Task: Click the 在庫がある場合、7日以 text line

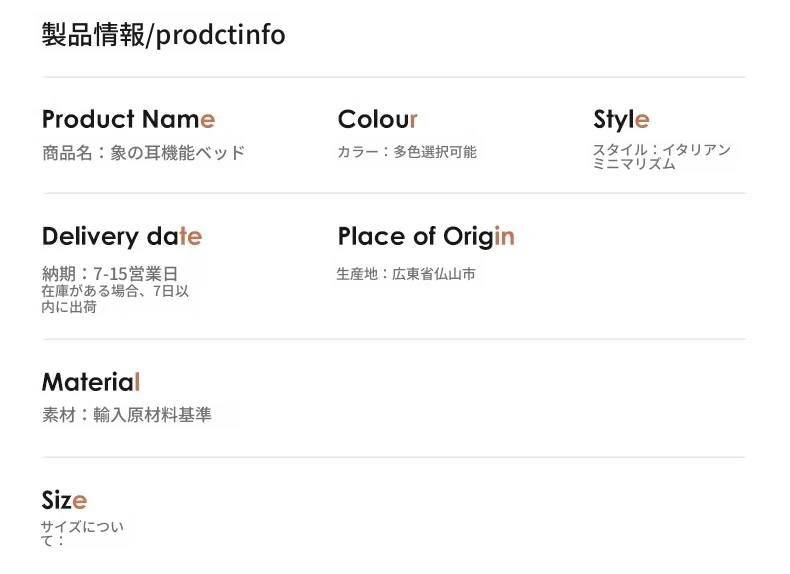Action: 115,291
